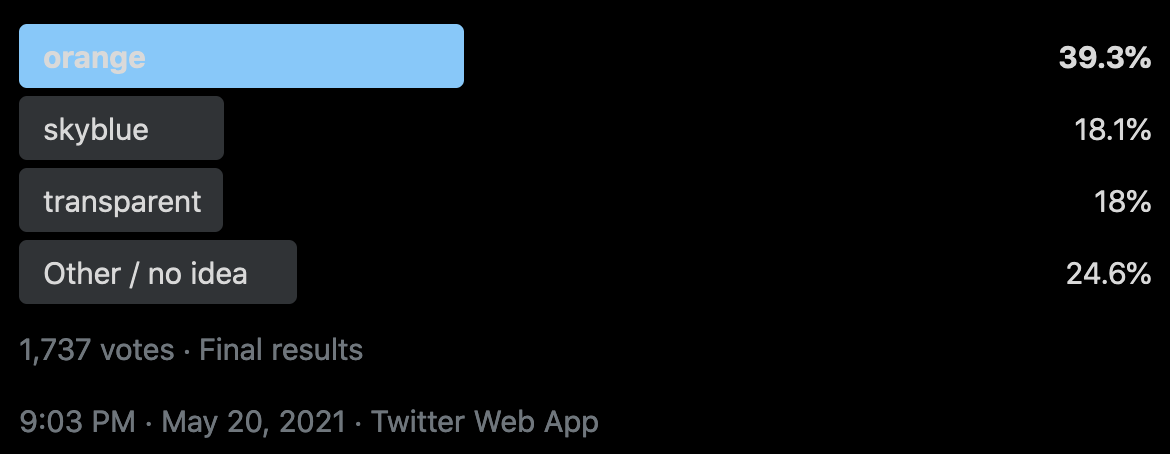
Task: Open the 9:03 PM timestamp link
Action: tap(77, 421)
